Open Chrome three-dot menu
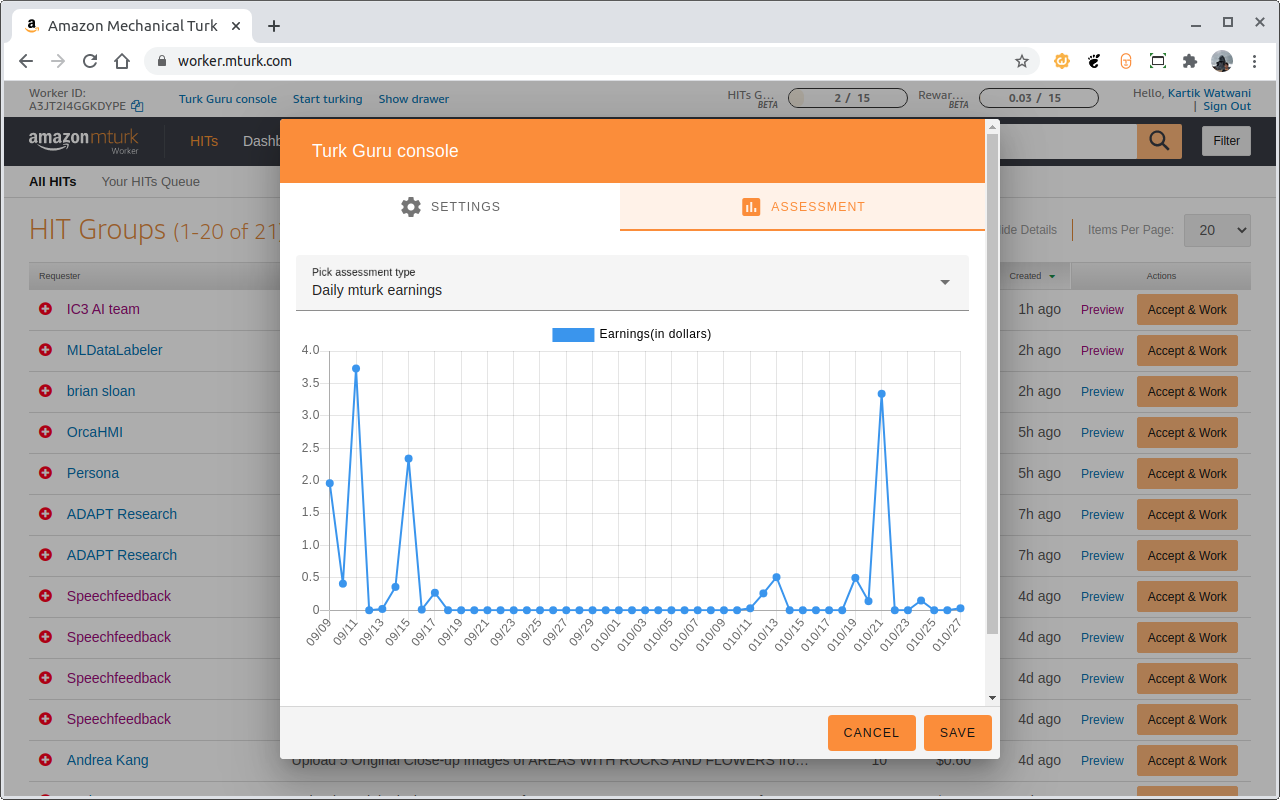This screenshot has width=1280, height=800. [1254, 61]
